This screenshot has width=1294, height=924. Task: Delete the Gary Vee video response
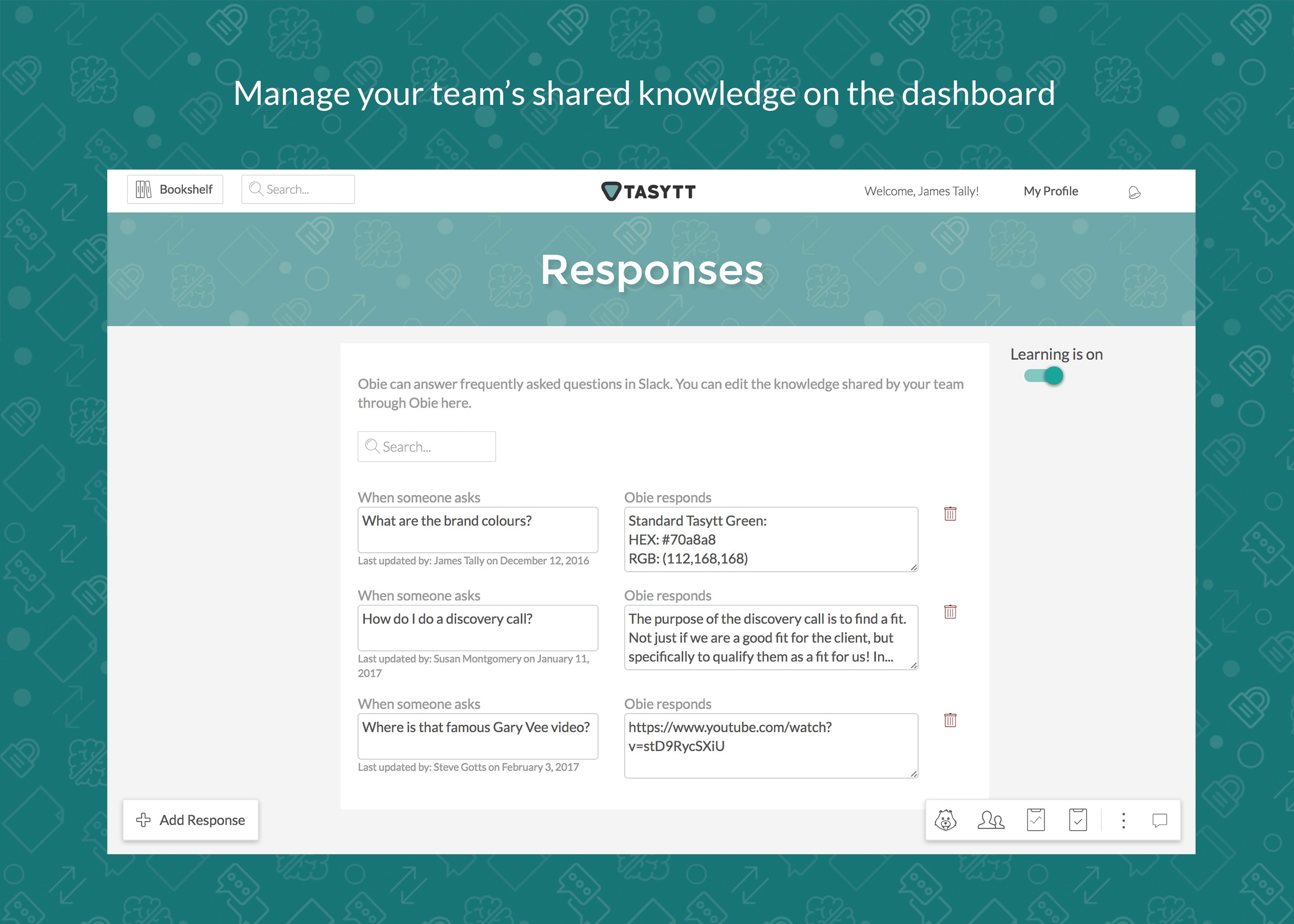point(950,720)
